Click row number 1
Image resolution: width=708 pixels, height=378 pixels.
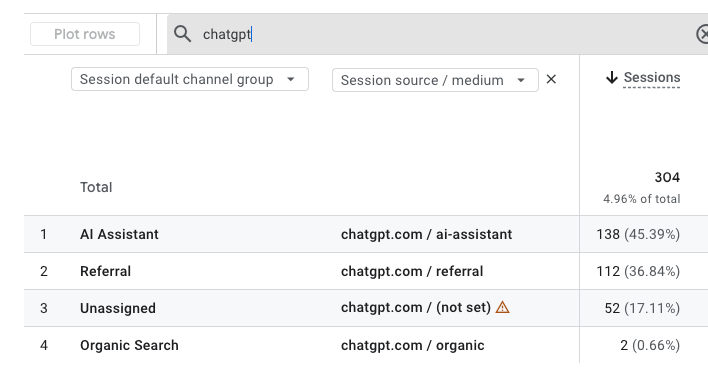click(x=43, y=234)
